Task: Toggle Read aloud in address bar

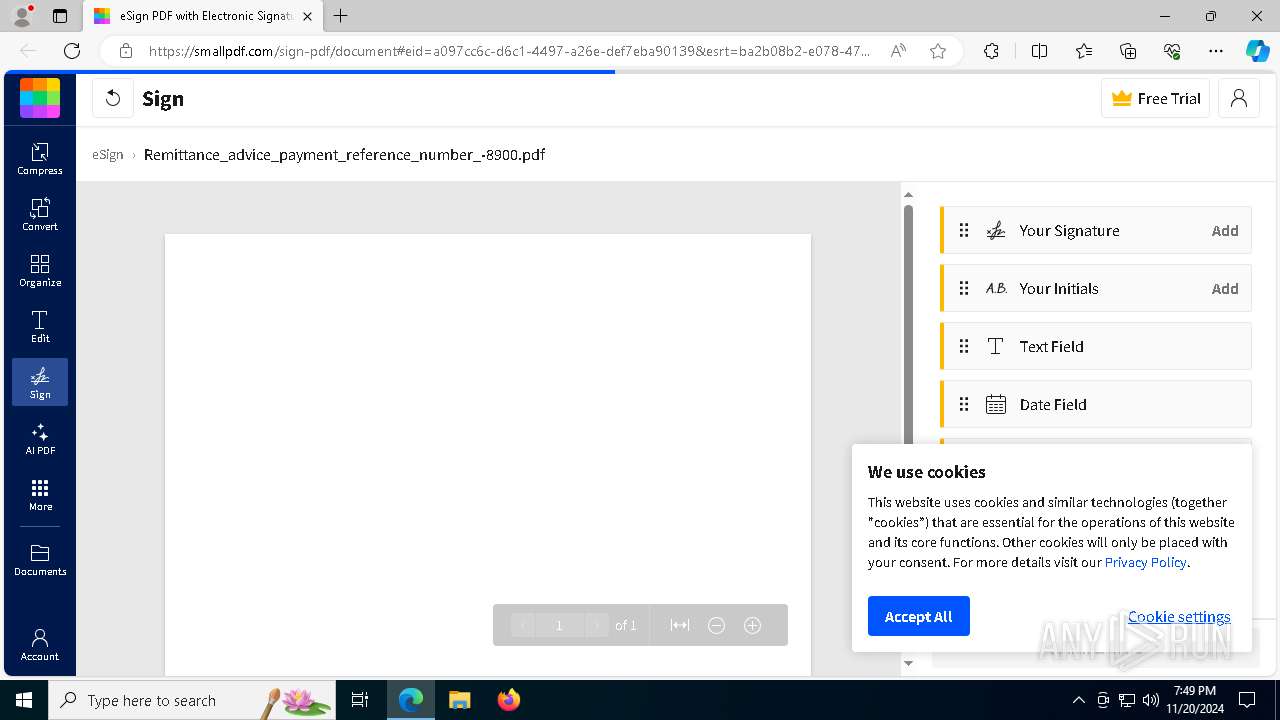Action: click(898, 51)
